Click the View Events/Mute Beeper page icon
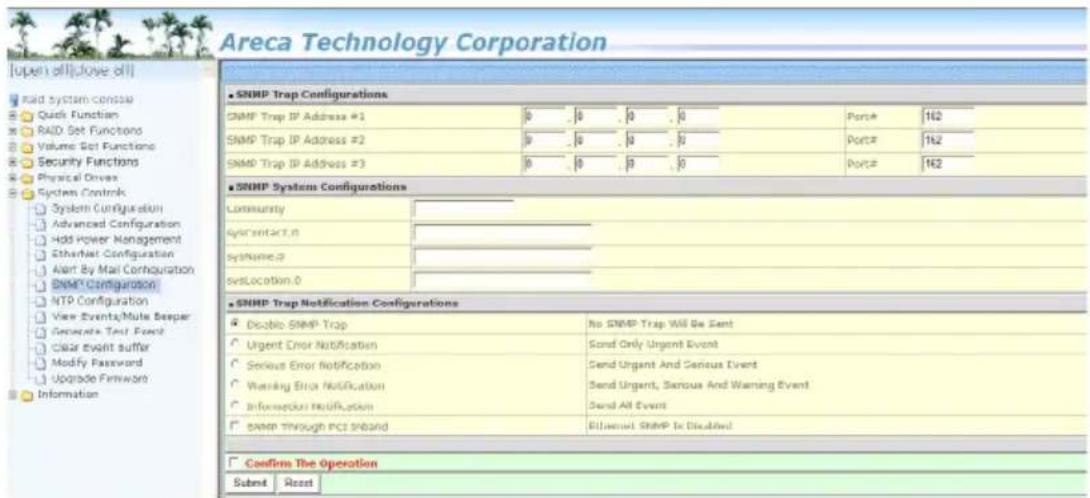The width and height of the screenshot is (1090, 498). [40, 316]
